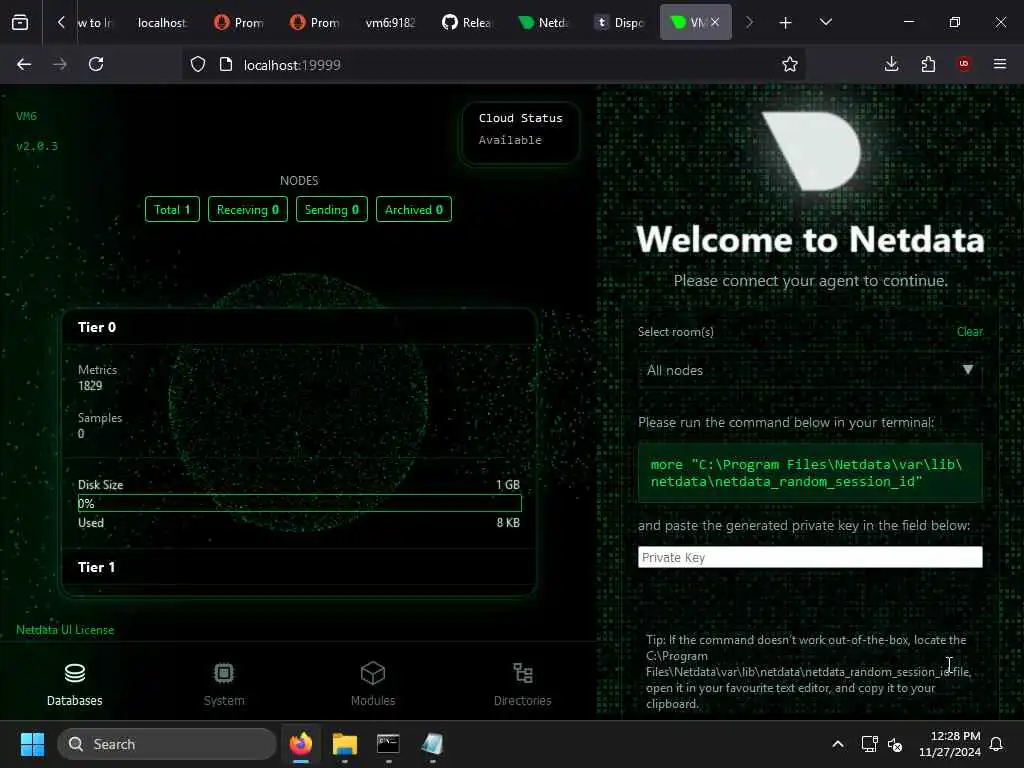Switch to the first Prom tab
This screenshot has height=768, width=1024.
[239, 23]
